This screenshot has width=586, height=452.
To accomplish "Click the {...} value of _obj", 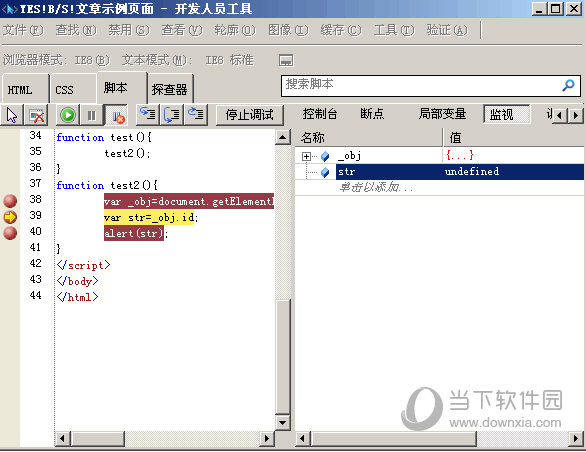I will [x=460, y=155].
